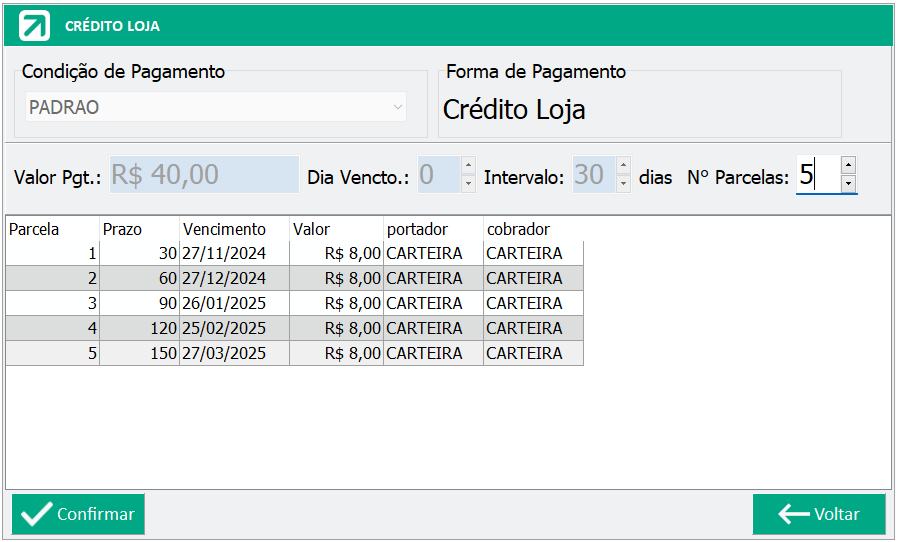The height and width of the screenshot is (542, 897).
Task: Increase Intervalo days with up arrow
Action: tap(624, 165)
